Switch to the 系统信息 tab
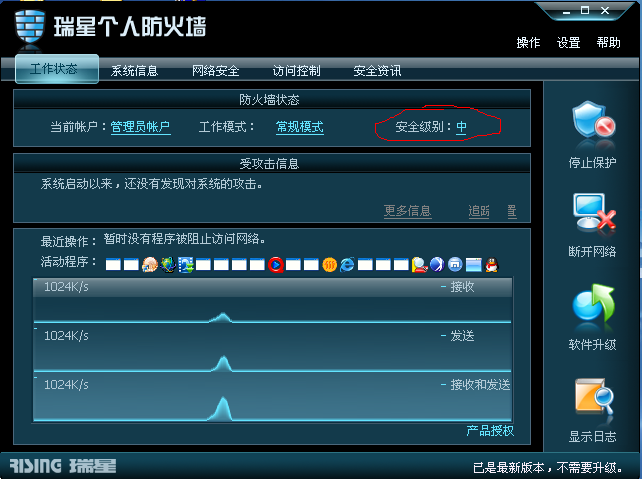Image resolution: width=642 pixels, height=479 pixels. 134,71
